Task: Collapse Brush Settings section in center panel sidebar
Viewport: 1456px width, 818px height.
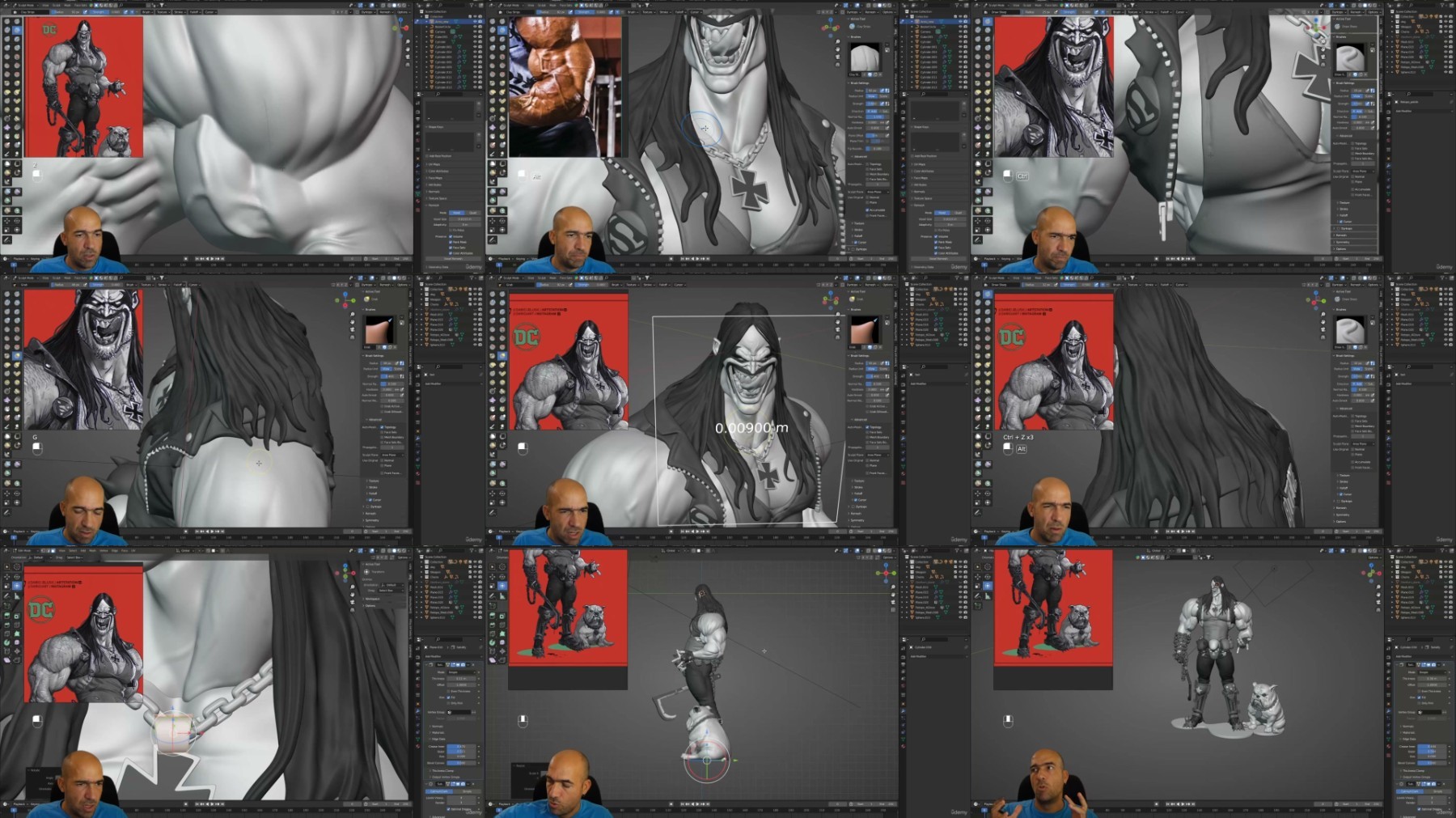Action: coord(861,356)
